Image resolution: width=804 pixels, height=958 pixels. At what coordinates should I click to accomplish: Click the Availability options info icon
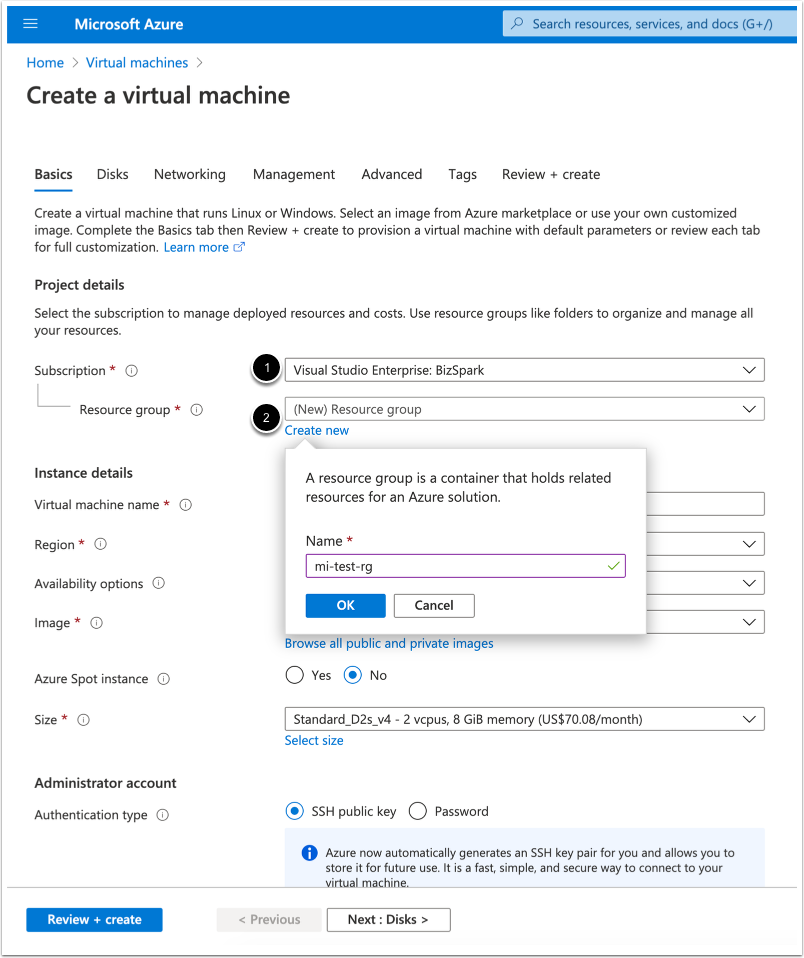pyautogui.click(x=158, y=584)
